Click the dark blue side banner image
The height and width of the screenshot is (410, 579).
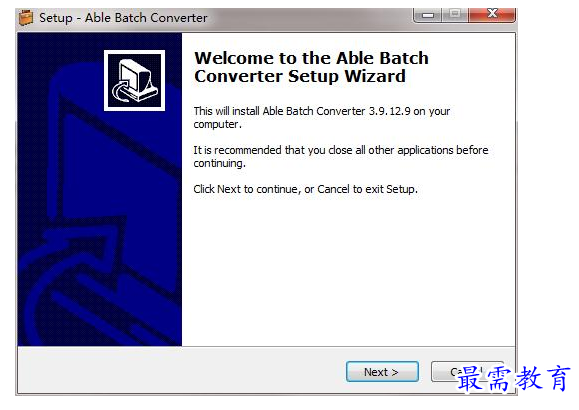[100, 189]
